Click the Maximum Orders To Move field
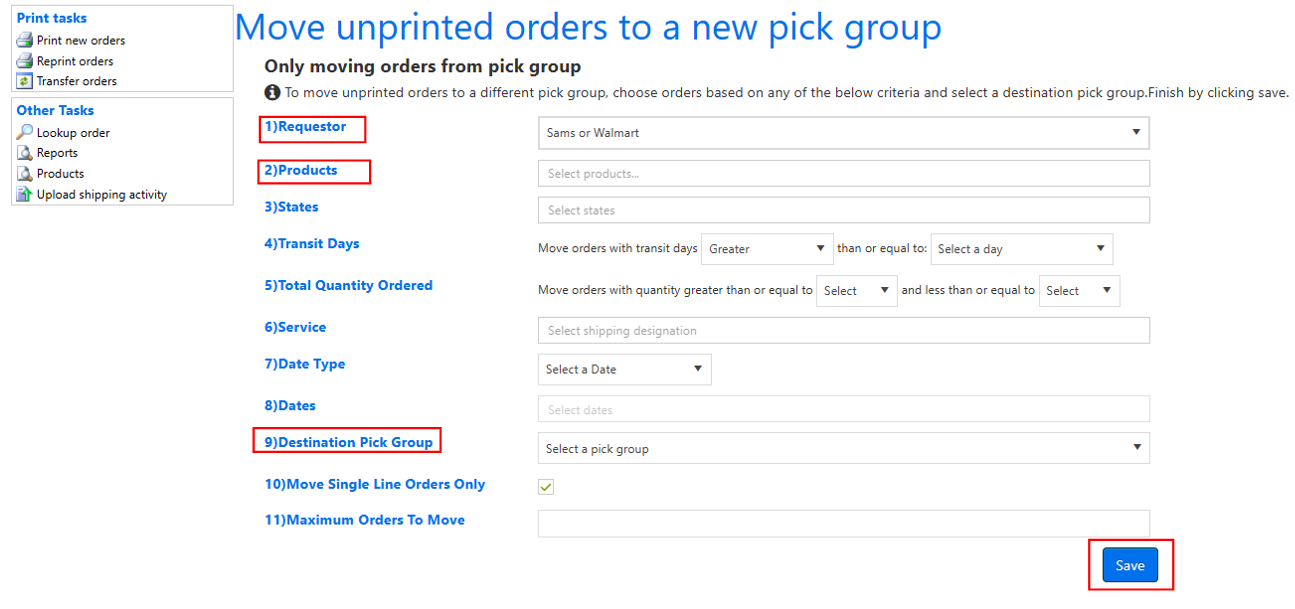The image size is (1295, 609). coord(844,524)
